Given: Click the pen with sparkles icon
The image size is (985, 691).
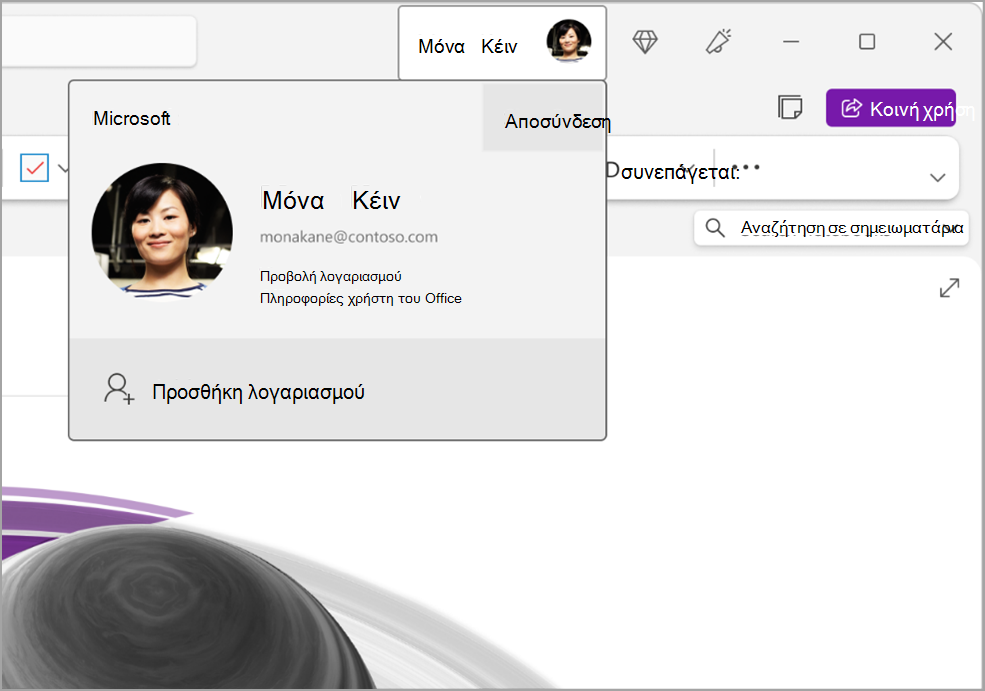Looking at the screenshot, I should 719,41.
